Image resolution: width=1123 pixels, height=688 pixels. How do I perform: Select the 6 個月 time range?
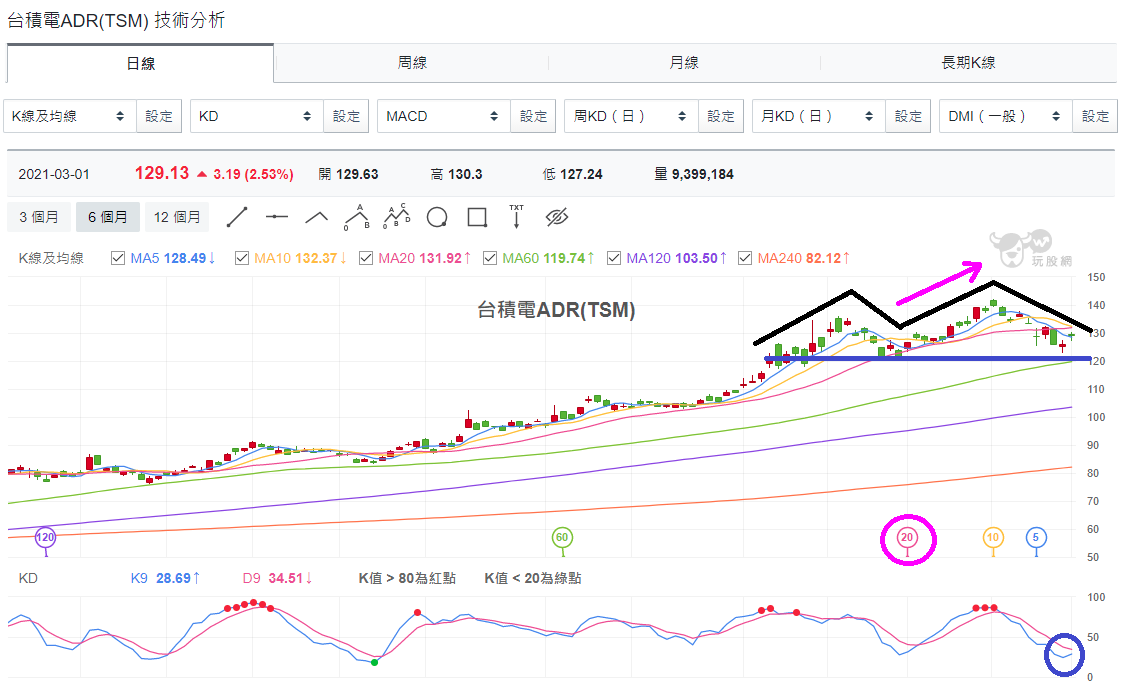click(x=107, y=217)
